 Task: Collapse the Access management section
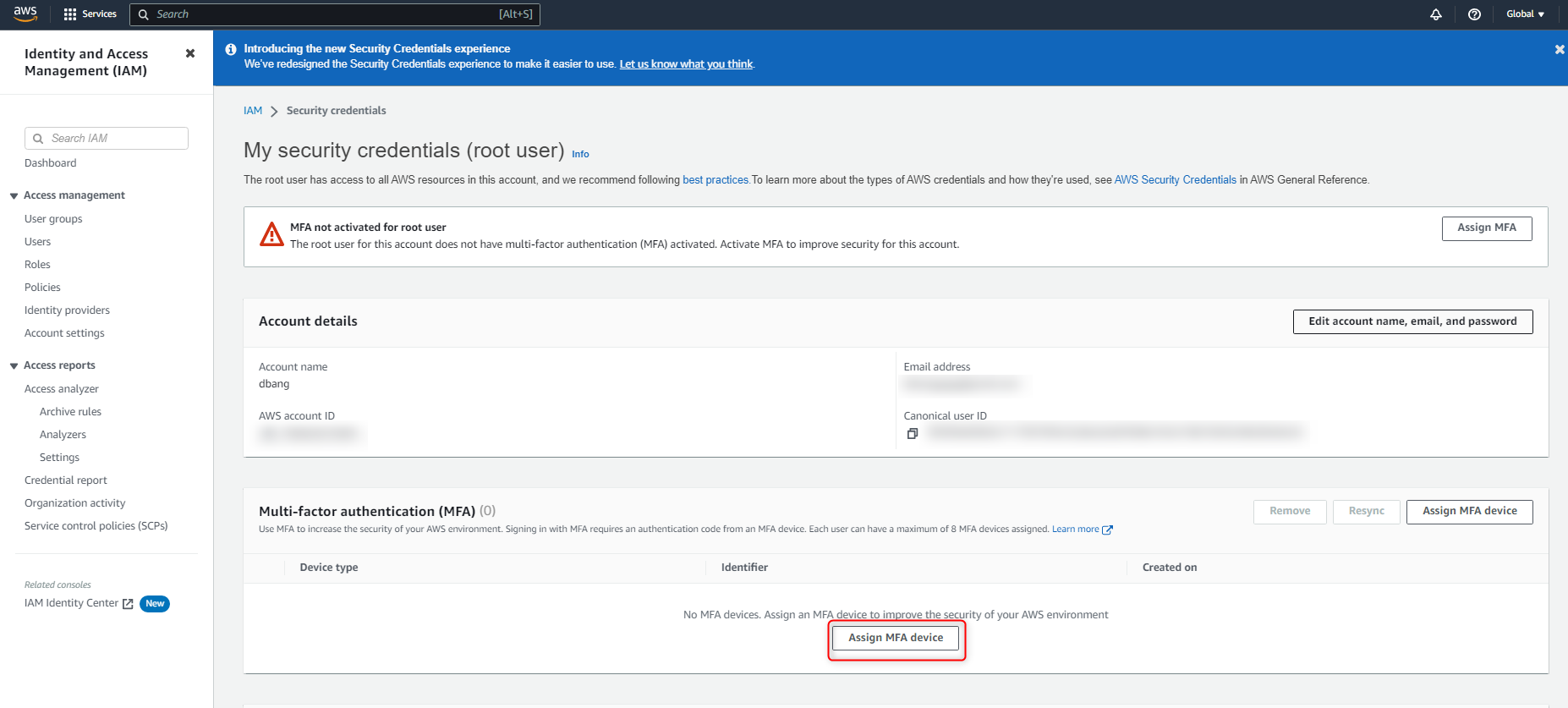14,195
